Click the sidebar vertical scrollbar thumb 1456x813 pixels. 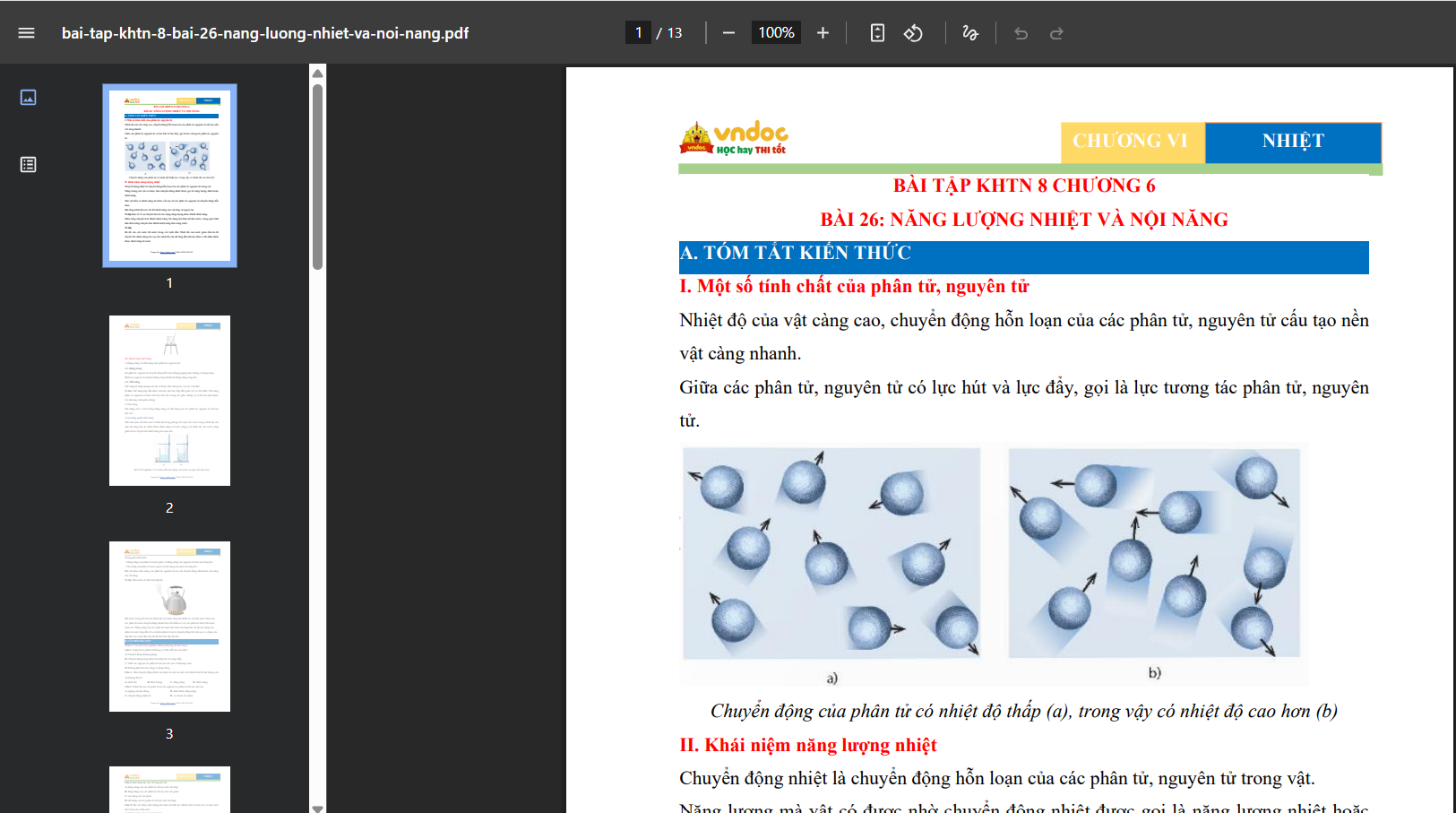(317, 177)
